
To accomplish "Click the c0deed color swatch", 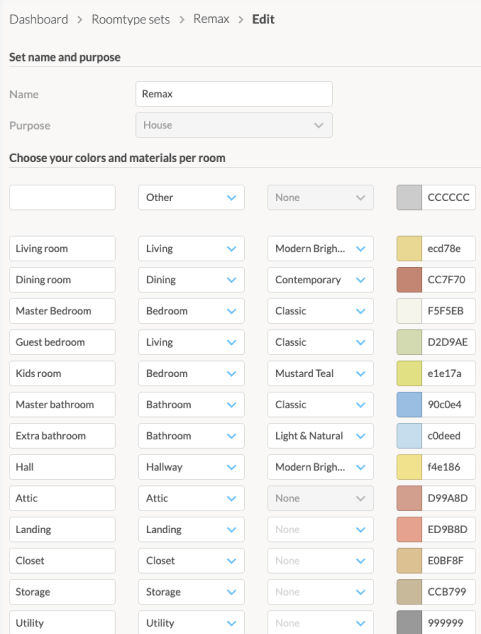I will (409, 436).
